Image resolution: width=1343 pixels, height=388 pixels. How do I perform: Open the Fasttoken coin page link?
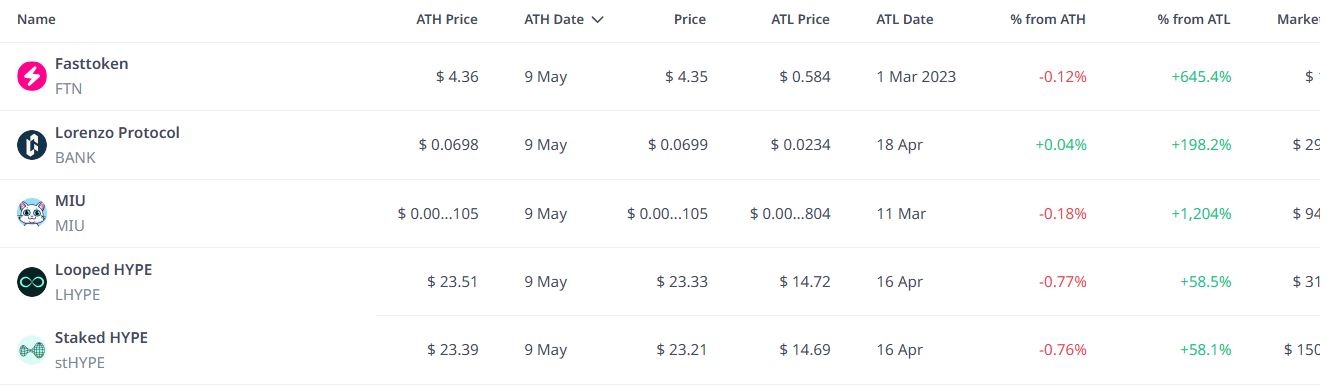point(92,64)
